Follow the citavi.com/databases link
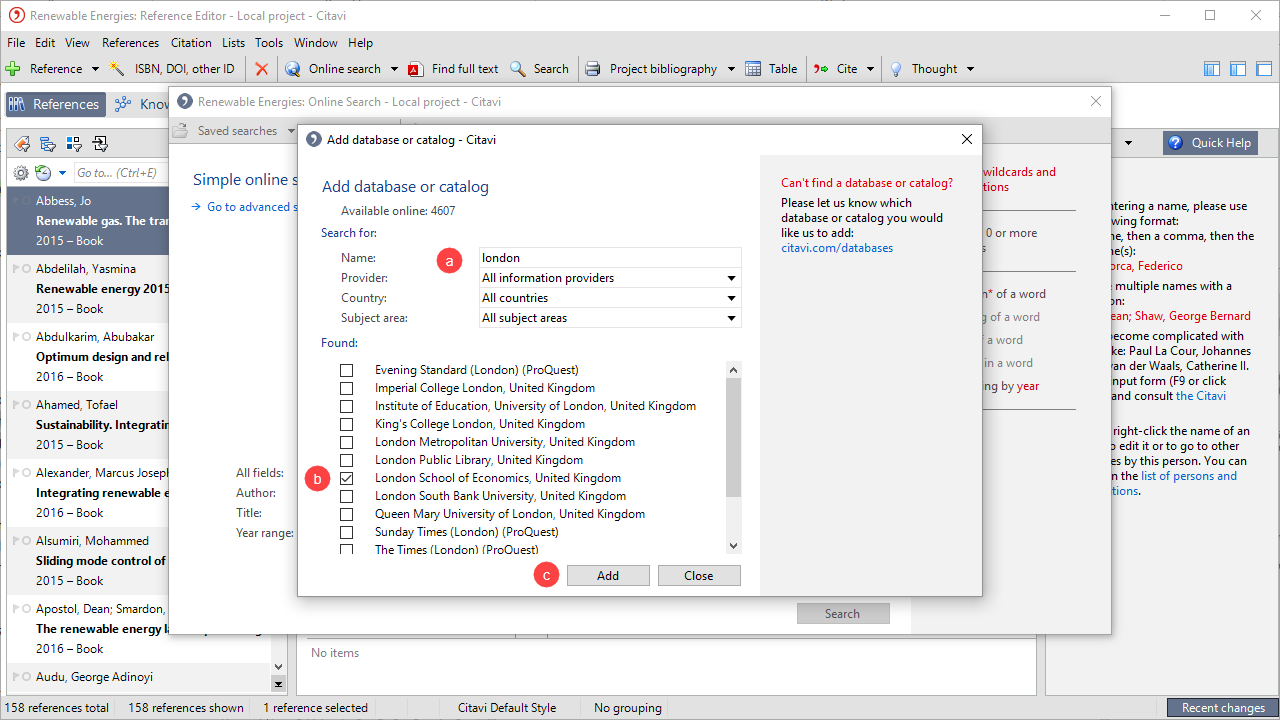Screen dimensions: 1280x720 coord(837,247)
